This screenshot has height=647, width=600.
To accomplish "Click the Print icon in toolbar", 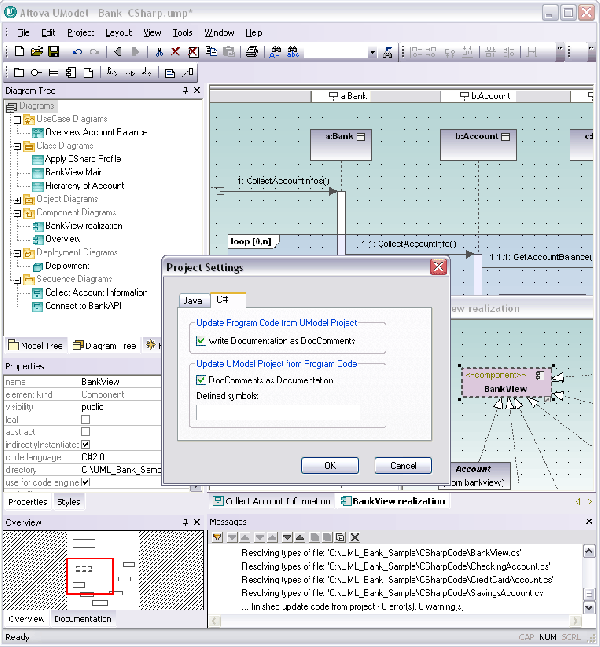I will [252, 51].
